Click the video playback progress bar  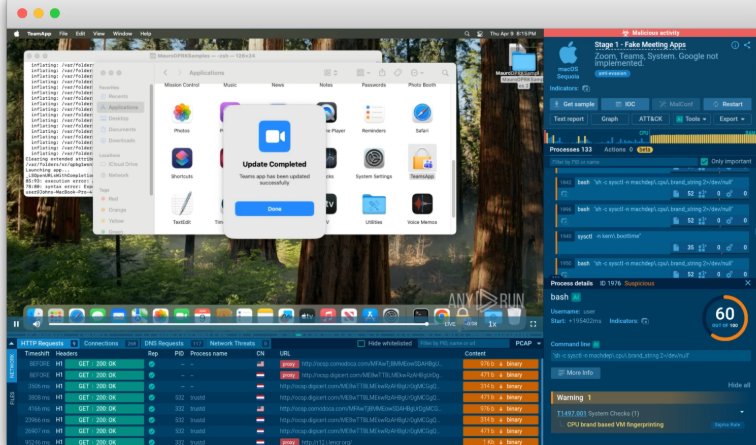click(x=240, y=324)
